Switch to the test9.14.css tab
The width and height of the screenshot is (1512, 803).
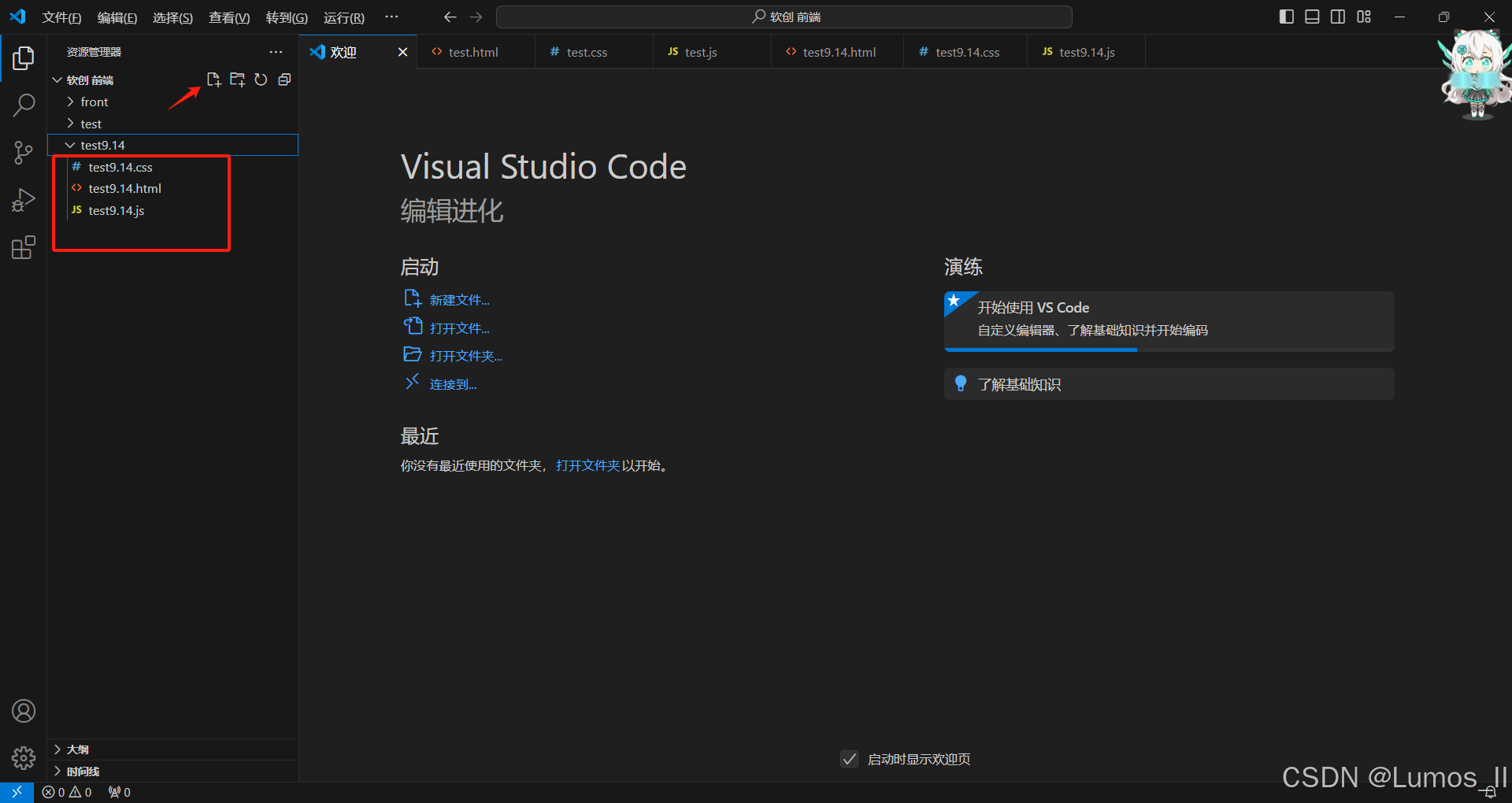click(965, 52)
